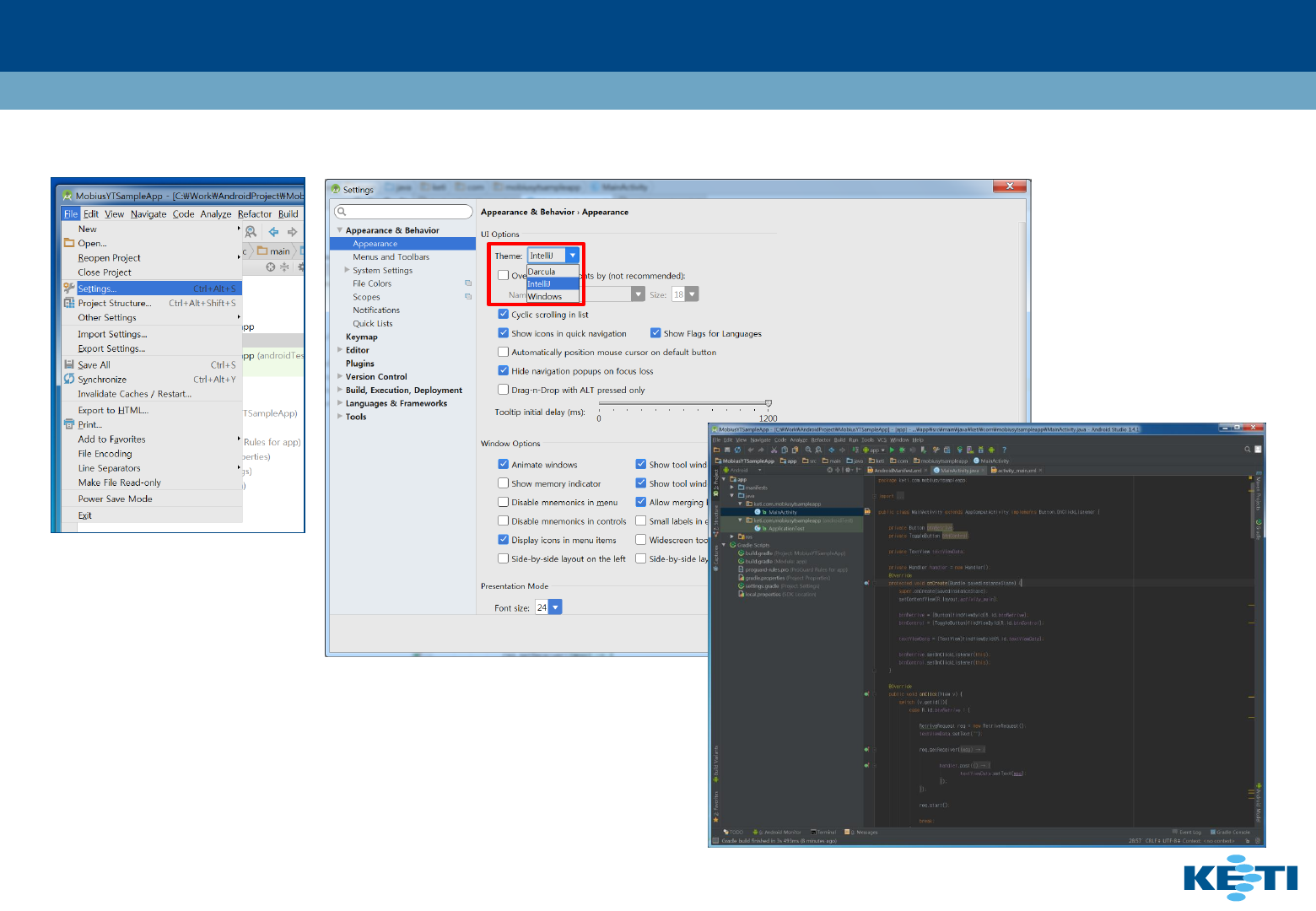Click the Synchronize arrows icon in File menu
The image size is (1316, 911).
pyautogui.click(x=69, y=379)
